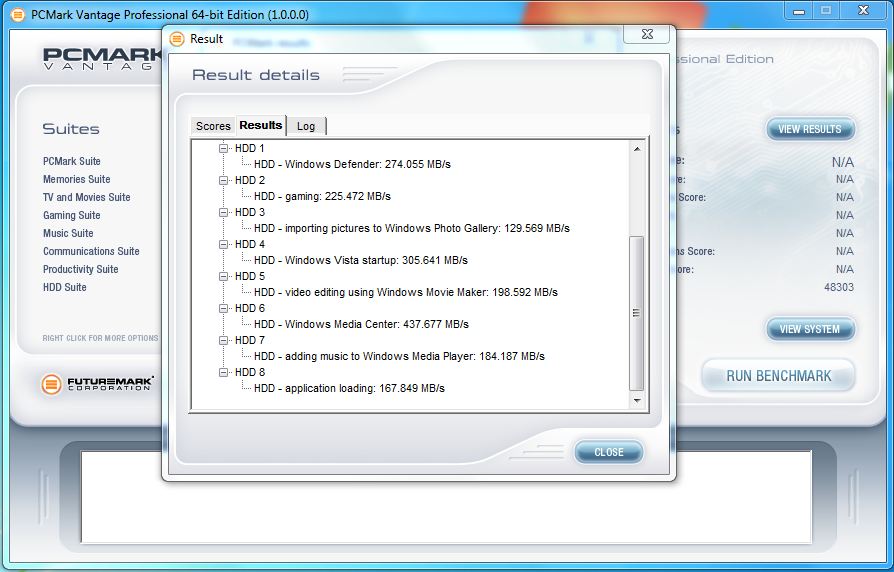
Task: Select the Windows Defender 274.055 MB/s row
Action: [352, 164]
